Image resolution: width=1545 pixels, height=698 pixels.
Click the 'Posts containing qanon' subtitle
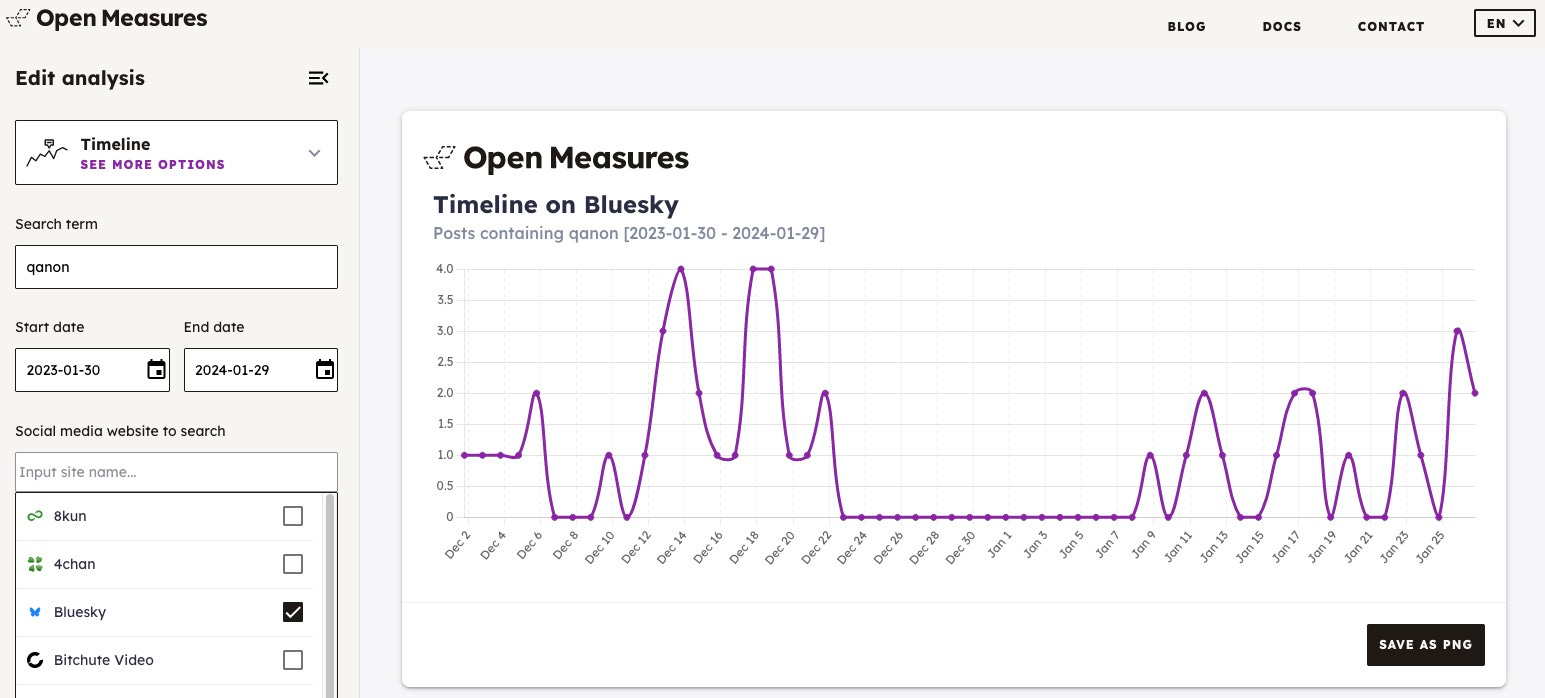click(x=629, y=233)
